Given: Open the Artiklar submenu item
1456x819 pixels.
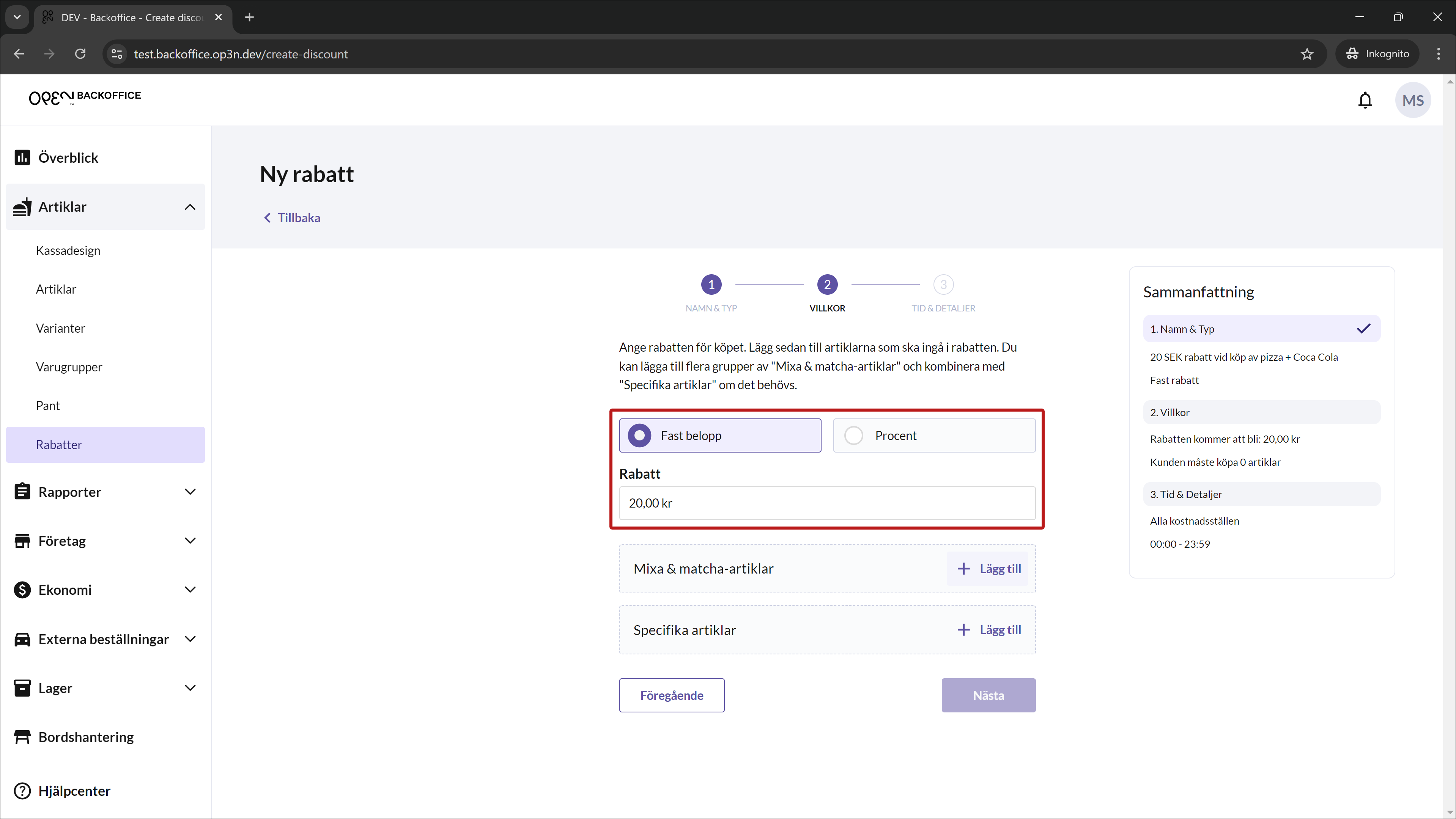Looking at the screenshot, I should [x=56, y=289].
